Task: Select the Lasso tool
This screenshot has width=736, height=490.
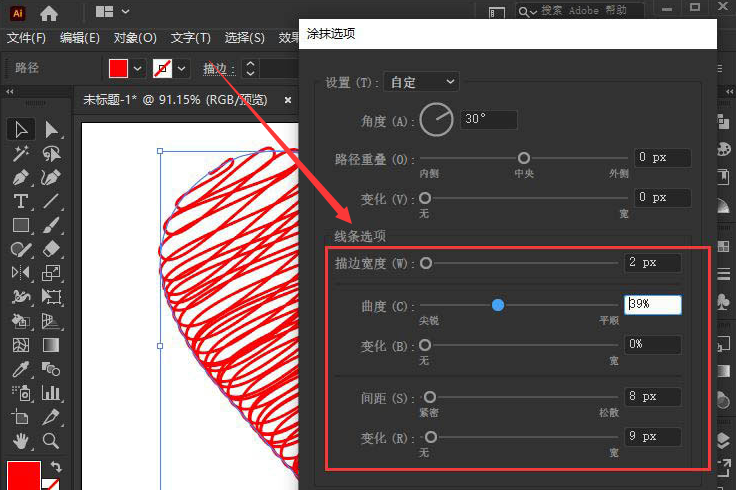Action: (51, 153)
